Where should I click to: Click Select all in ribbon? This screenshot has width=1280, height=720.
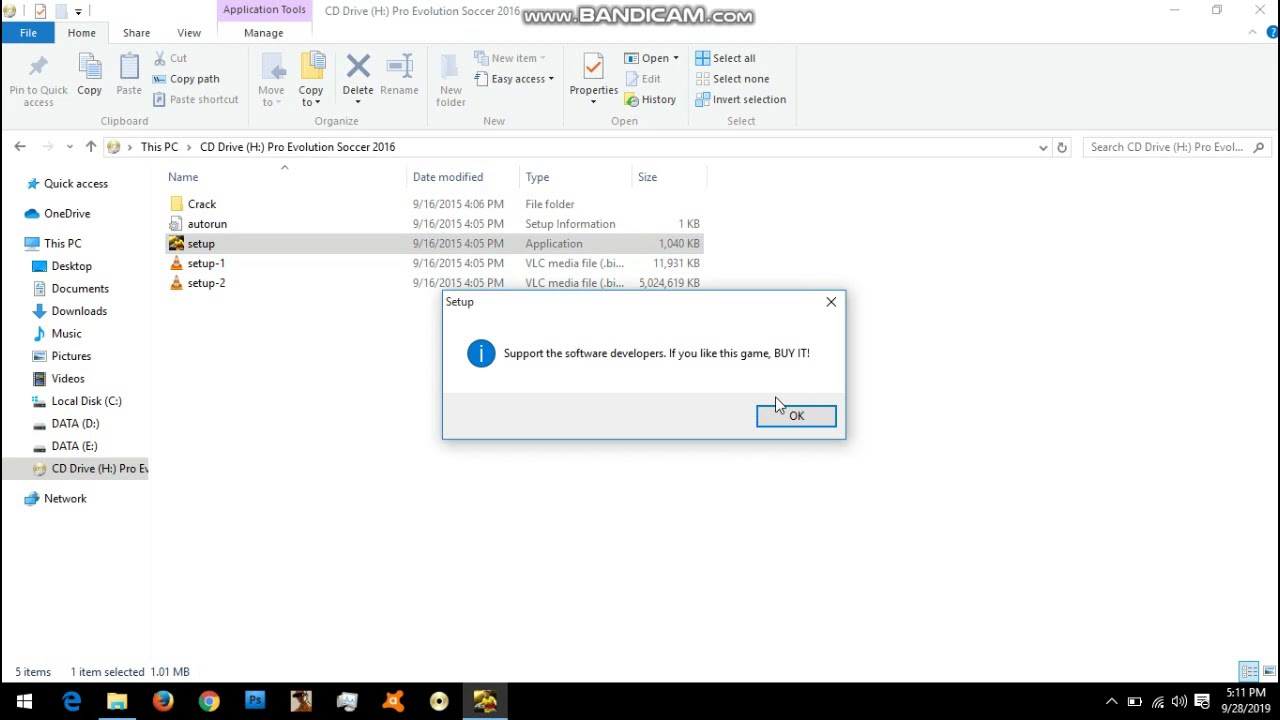point(725,58)
